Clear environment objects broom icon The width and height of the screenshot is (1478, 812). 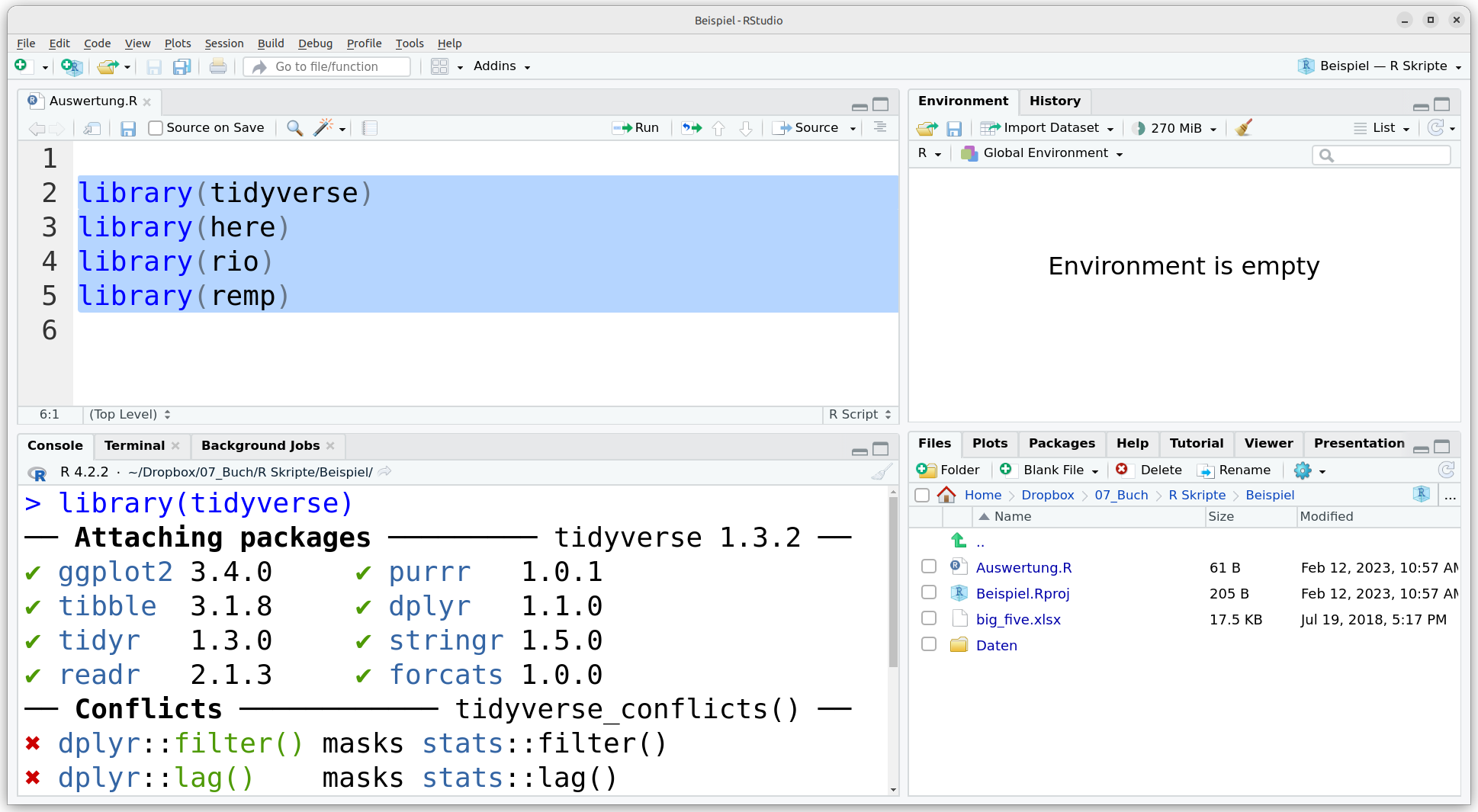point(1244,128)
